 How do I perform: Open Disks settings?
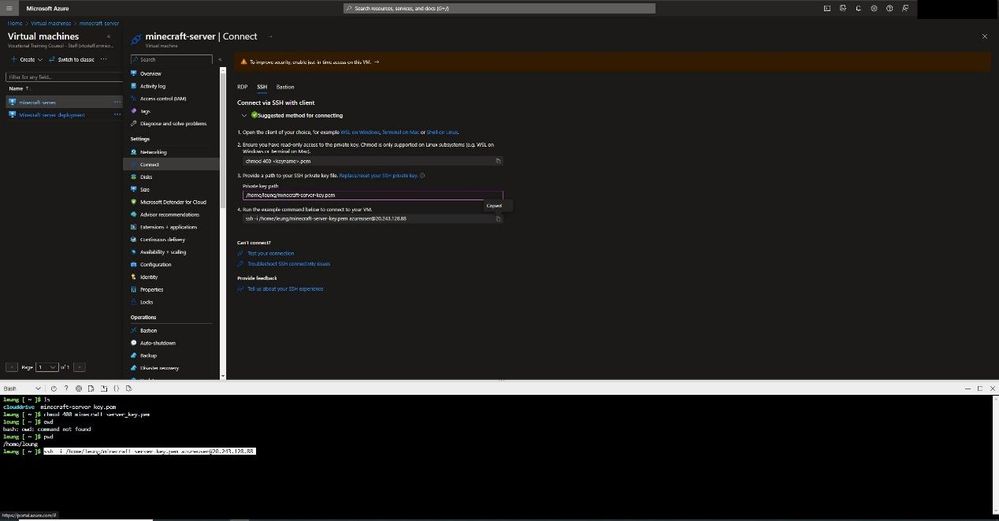click(146, 177)
